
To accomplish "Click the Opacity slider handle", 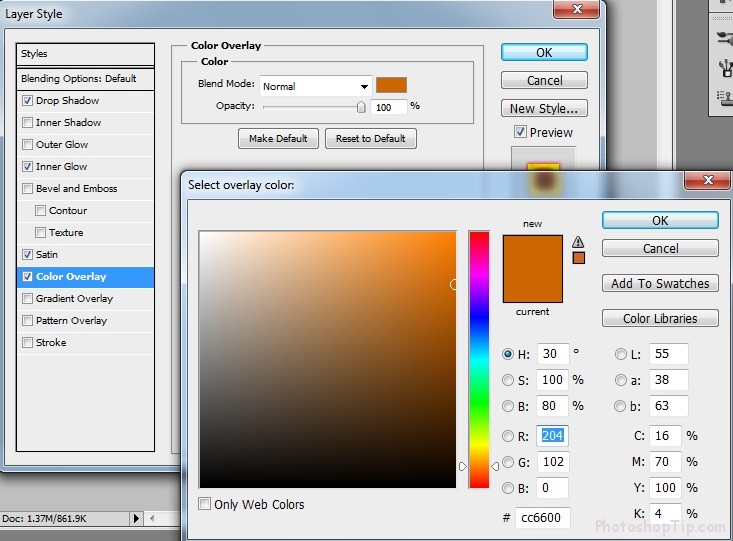I will point(361,108).
